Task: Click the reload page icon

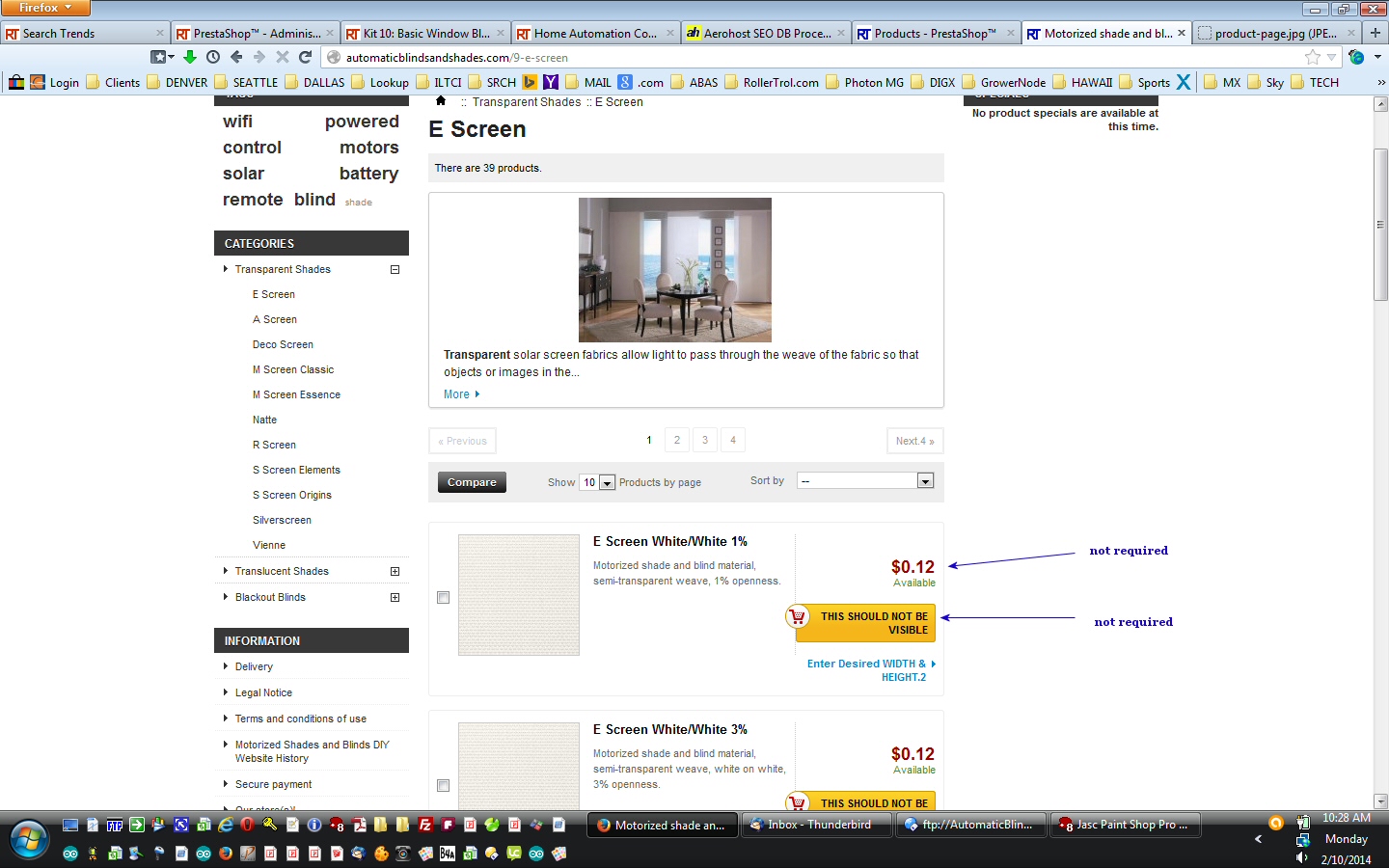Action: [306, 57]
